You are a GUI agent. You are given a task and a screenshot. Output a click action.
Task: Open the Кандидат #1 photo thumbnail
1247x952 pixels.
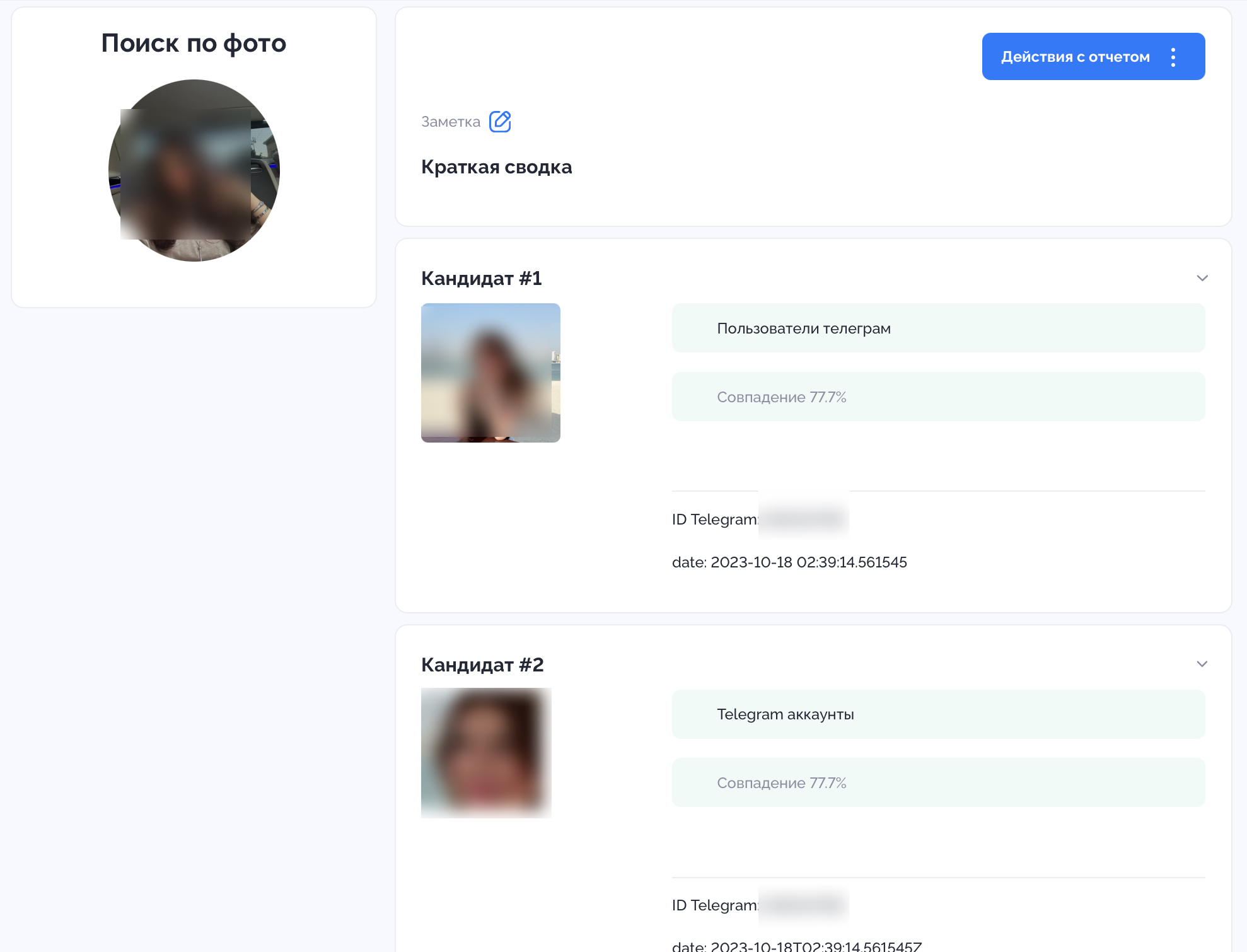(x=490, y=373)
